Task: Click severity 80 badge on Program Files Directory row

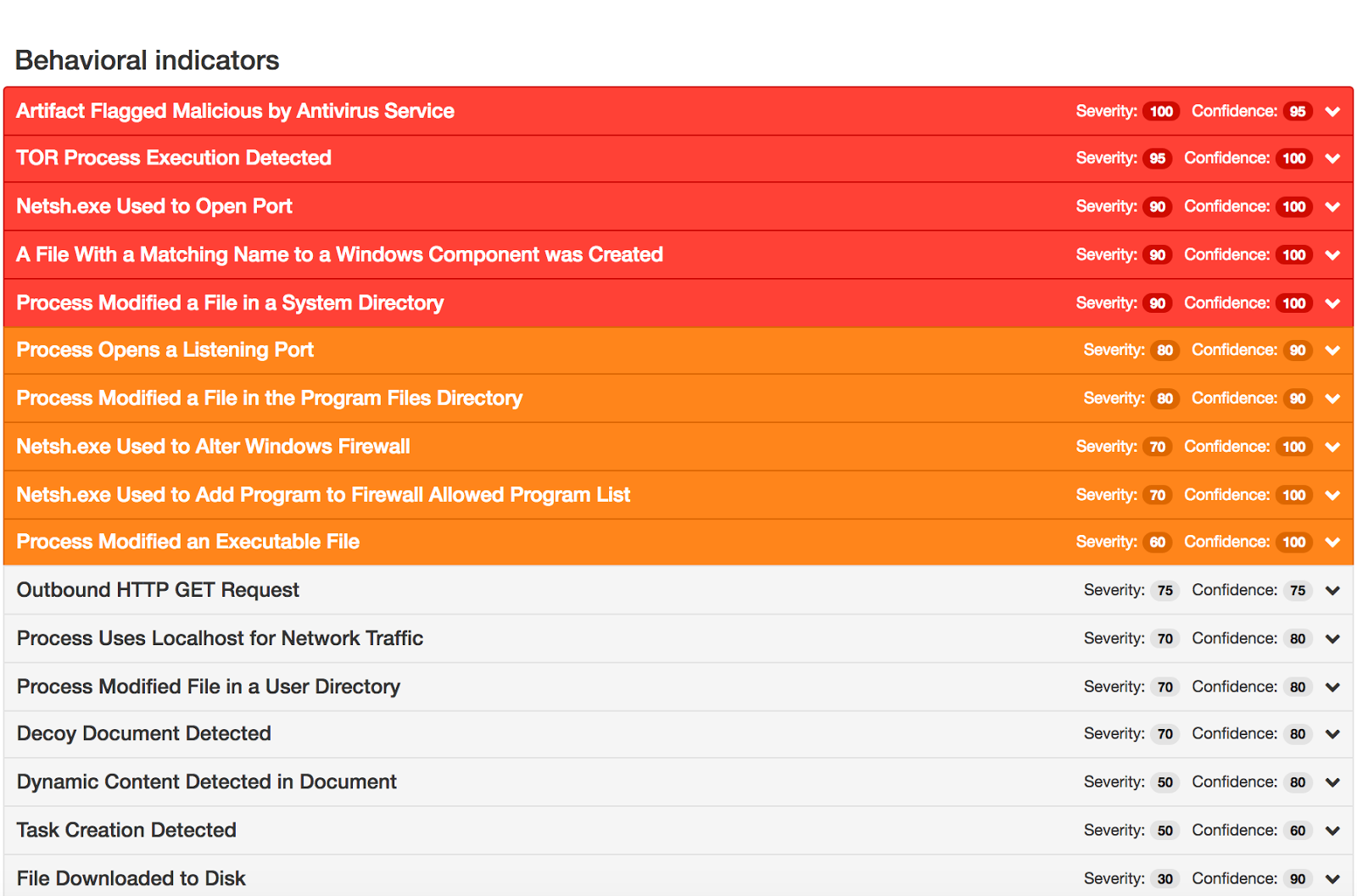Action: [x=1165, y=398]
